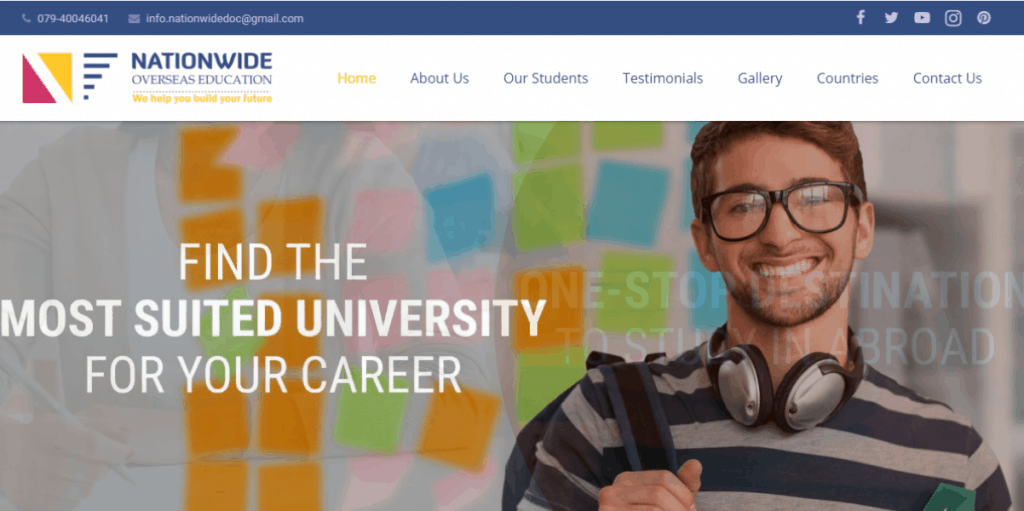This screenshot has width=1024, height=511.
Task: Go to the Contact Us page
Action: pyautogui.click(x=947, y=78)
